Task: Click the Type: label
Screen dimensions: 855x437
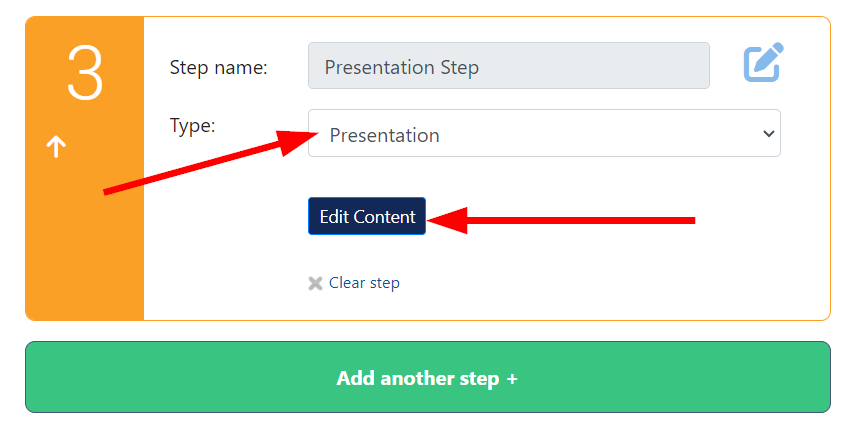Action: tap(192, 126)
